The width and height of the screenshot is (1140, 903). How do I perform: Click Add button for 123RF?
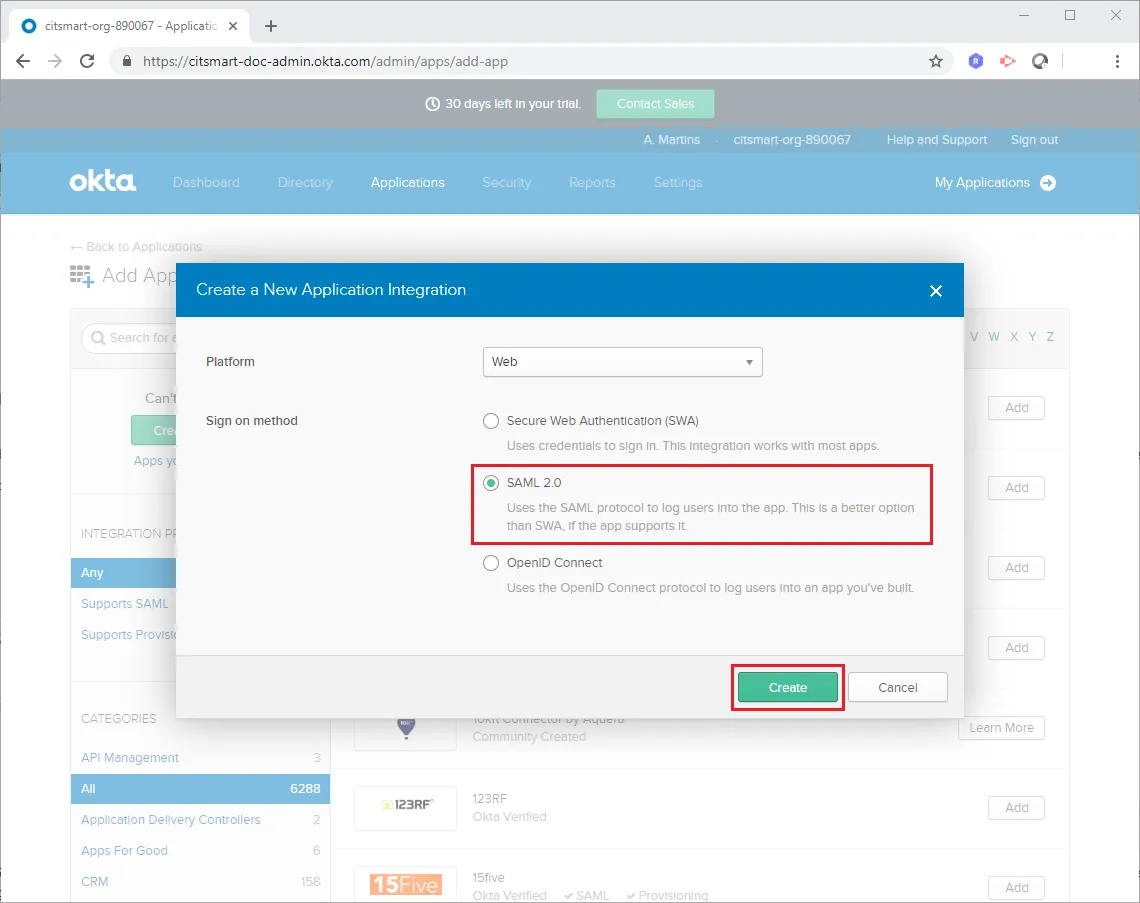tap(1016, 808)
